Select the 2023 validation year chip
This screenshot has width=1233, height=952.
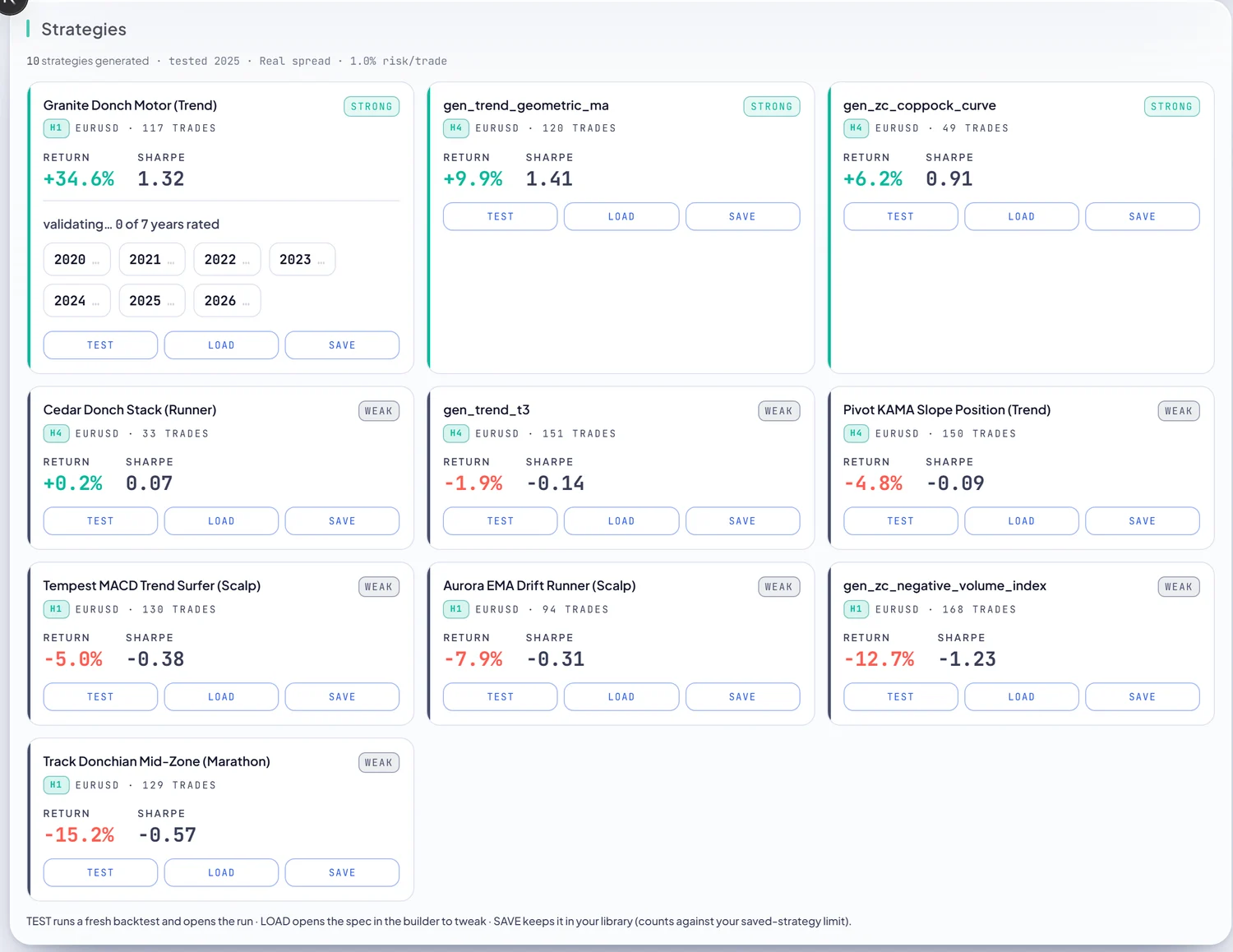click(x=302, y=259)
